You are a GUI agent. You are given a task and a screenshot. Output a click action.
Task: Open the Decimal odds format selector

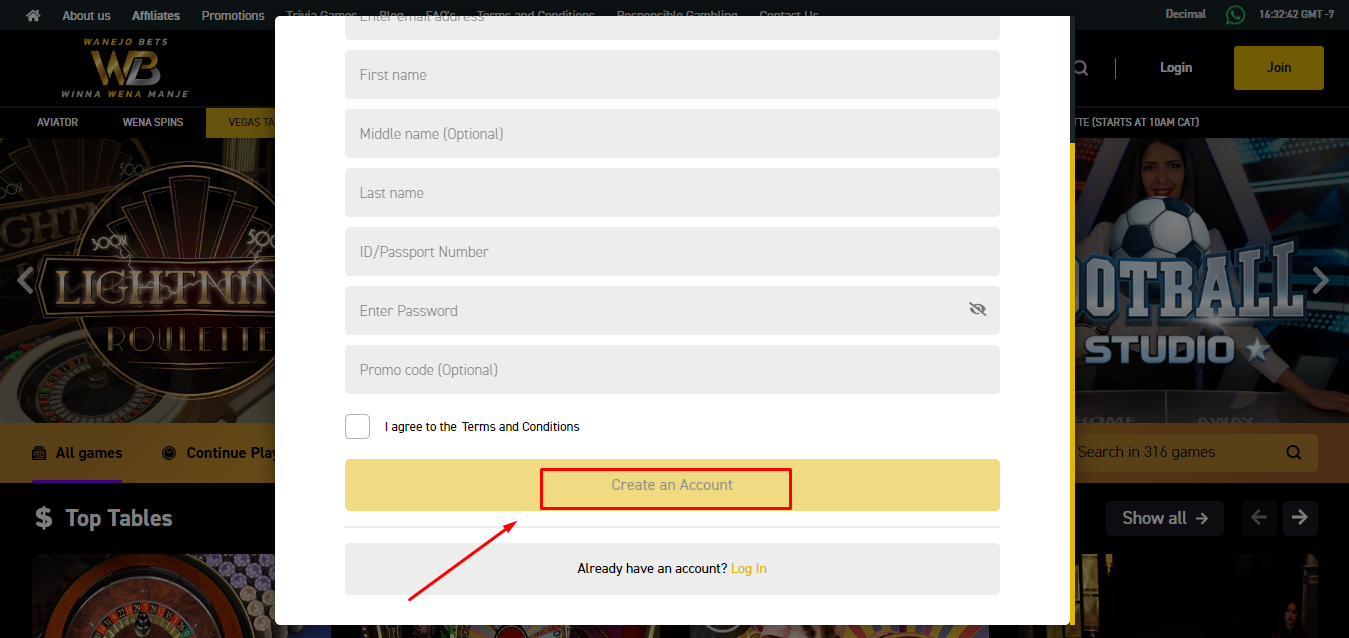tap(1185, 14)
